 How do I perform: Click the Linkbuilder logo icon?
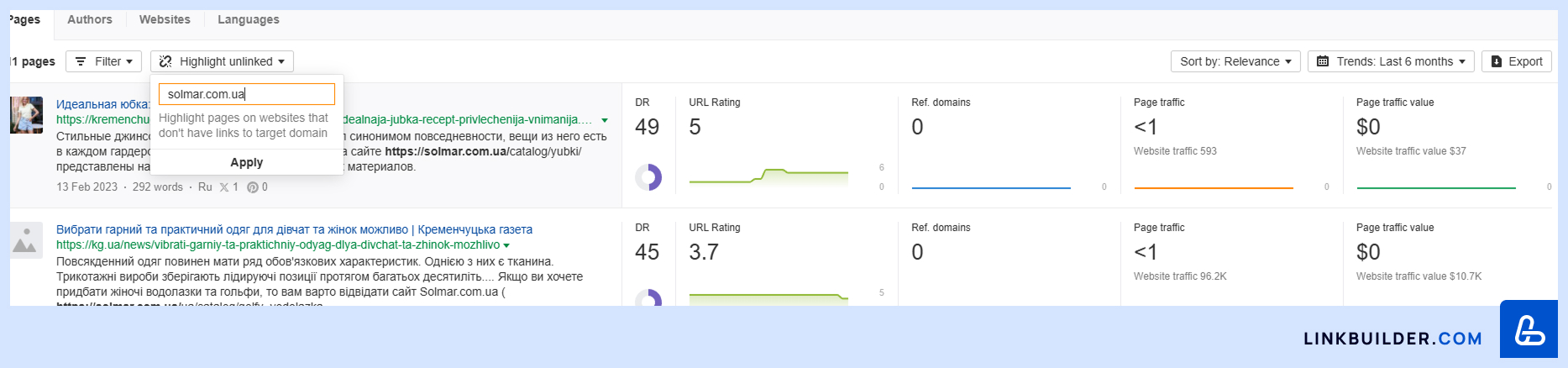click(1529, 329)
